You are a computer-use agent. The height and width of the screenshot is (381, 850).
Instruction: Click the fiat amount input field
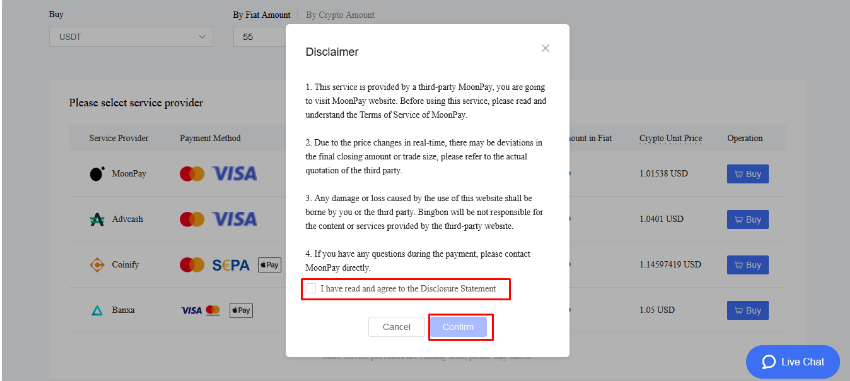260,37
